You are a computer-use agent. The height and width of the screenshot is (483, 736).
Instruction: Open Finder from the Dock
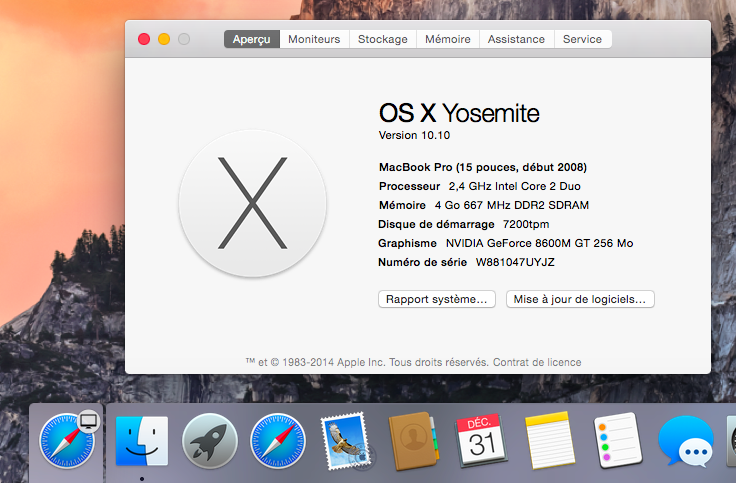click(x=142, y=441)
